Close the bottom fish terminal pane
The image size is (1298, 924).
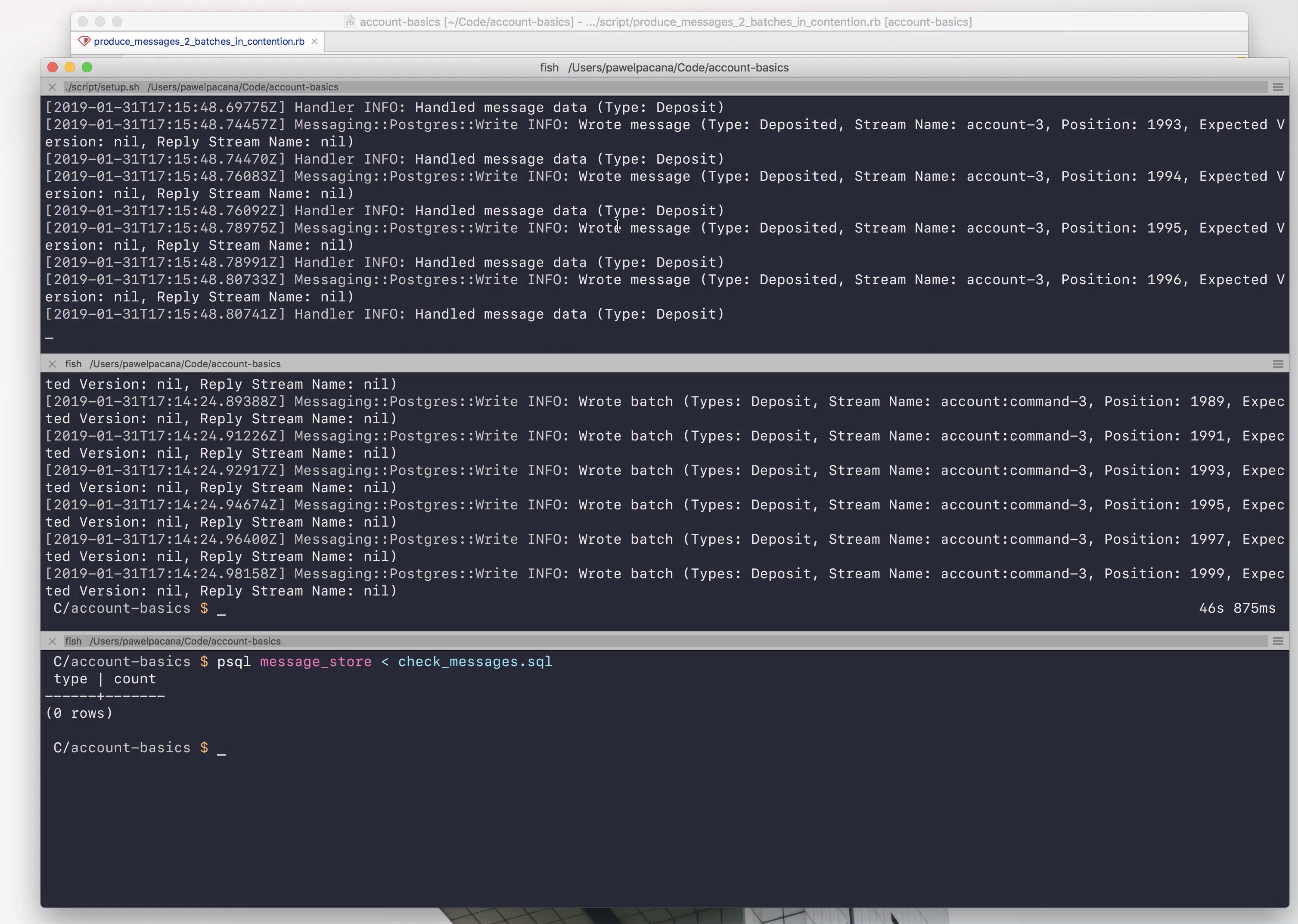pos(53,641)
